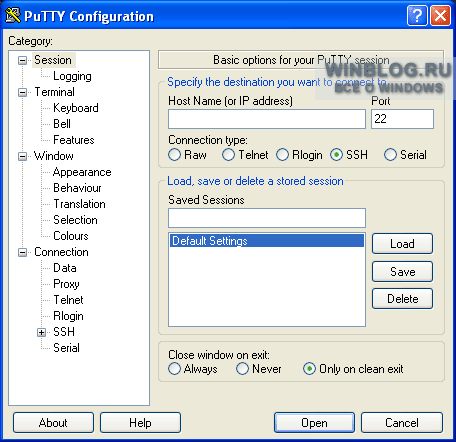Open Data settings under Connection

tap(65, 268)
